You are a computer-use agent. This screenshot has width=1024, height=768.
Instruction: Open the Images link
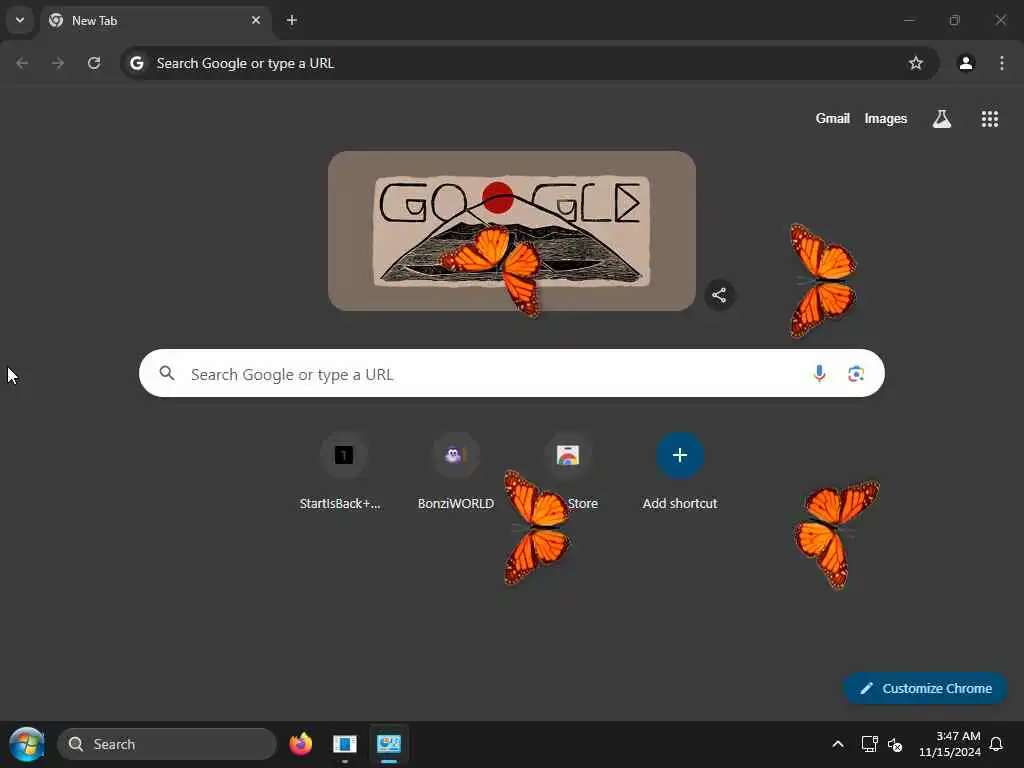(886, 118)
